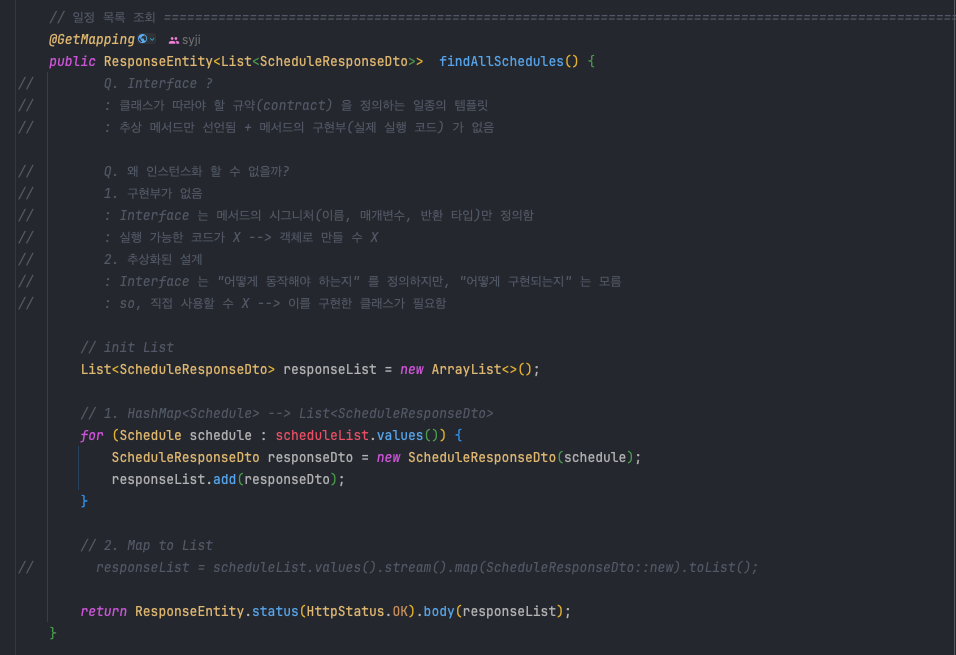The width and height of the screenshot is (956, 655).
Task: Click the blue closing brace of the for loop
Action: point(84,501)
